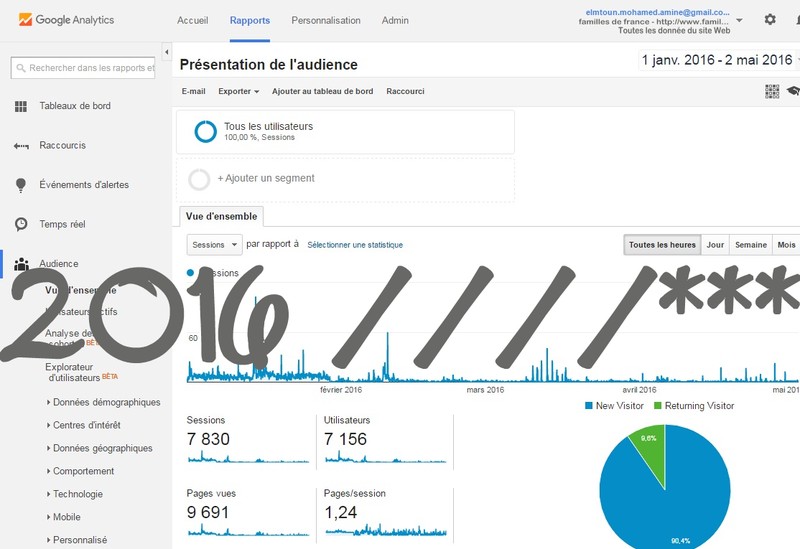Expand Données démographiques in sidebar

pyautogui.click(x=106, y=402)
